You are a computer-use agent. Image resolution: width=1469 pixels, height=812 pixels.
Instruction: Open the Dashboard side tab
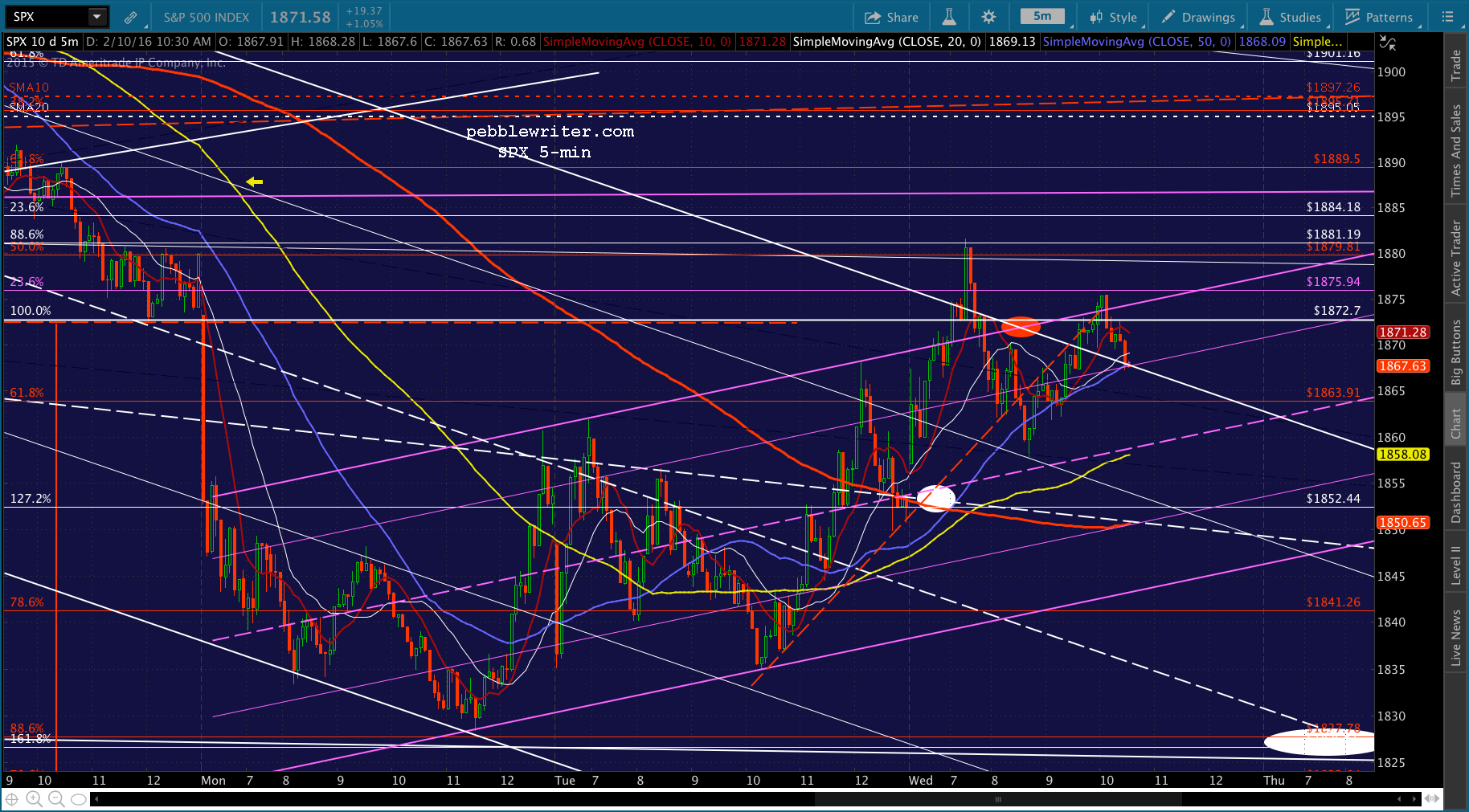(x=1455, y=492)
